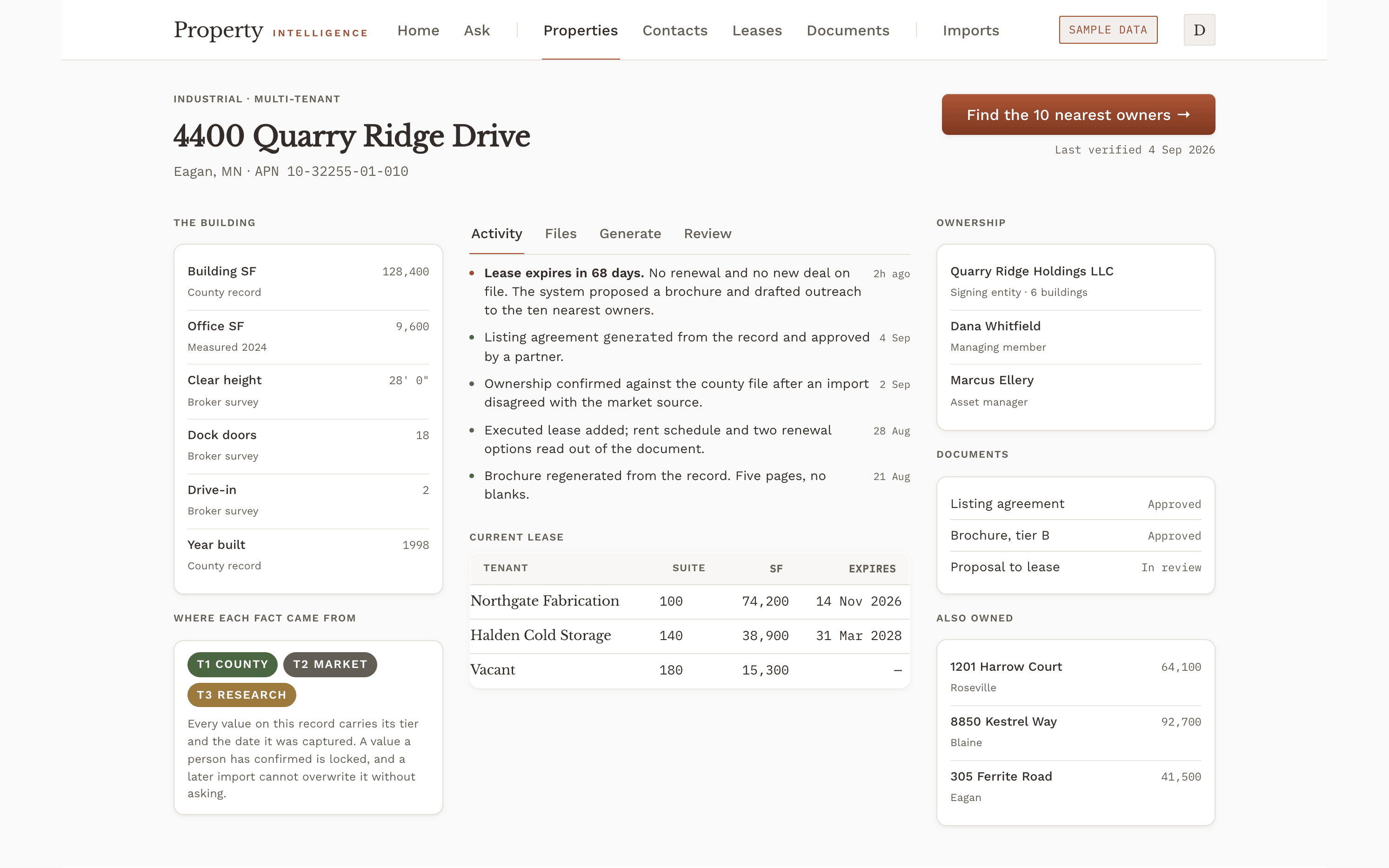Click the SUITE column header
Viewport: 1389px width, 868px height.
click(688, 568)
